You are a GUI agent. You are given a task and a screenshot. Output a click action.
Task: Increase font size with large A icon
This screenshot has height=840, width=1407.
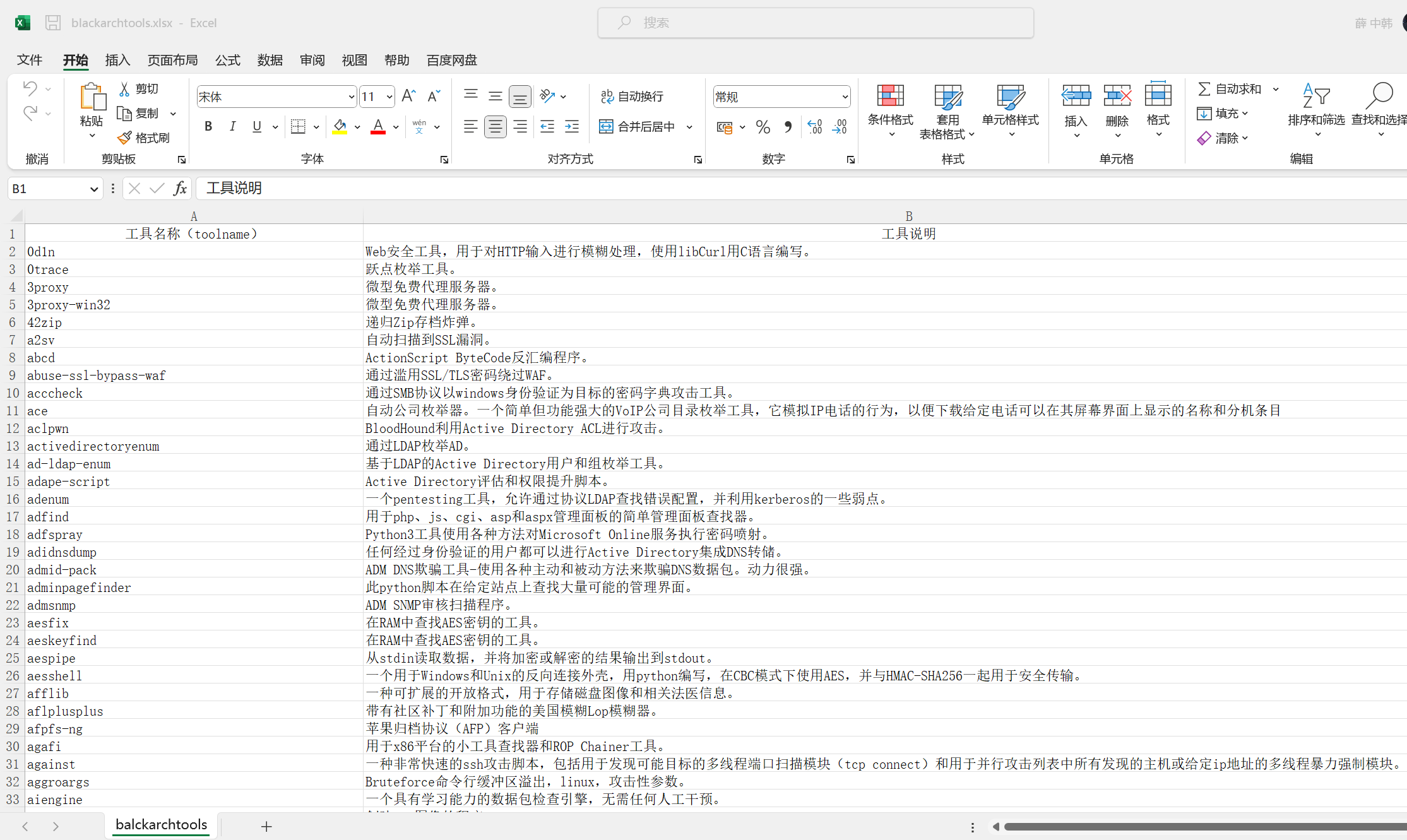tap(408, 96)
